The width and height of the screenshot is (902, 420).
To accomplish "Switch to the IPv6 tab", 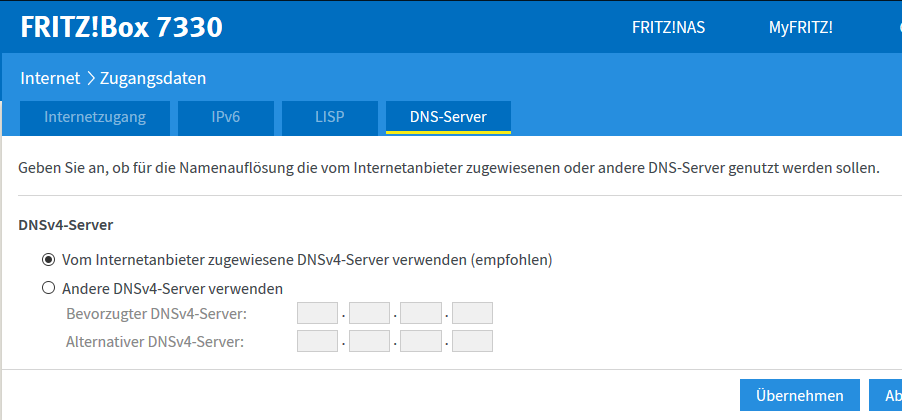I will (x=226, y=117).
